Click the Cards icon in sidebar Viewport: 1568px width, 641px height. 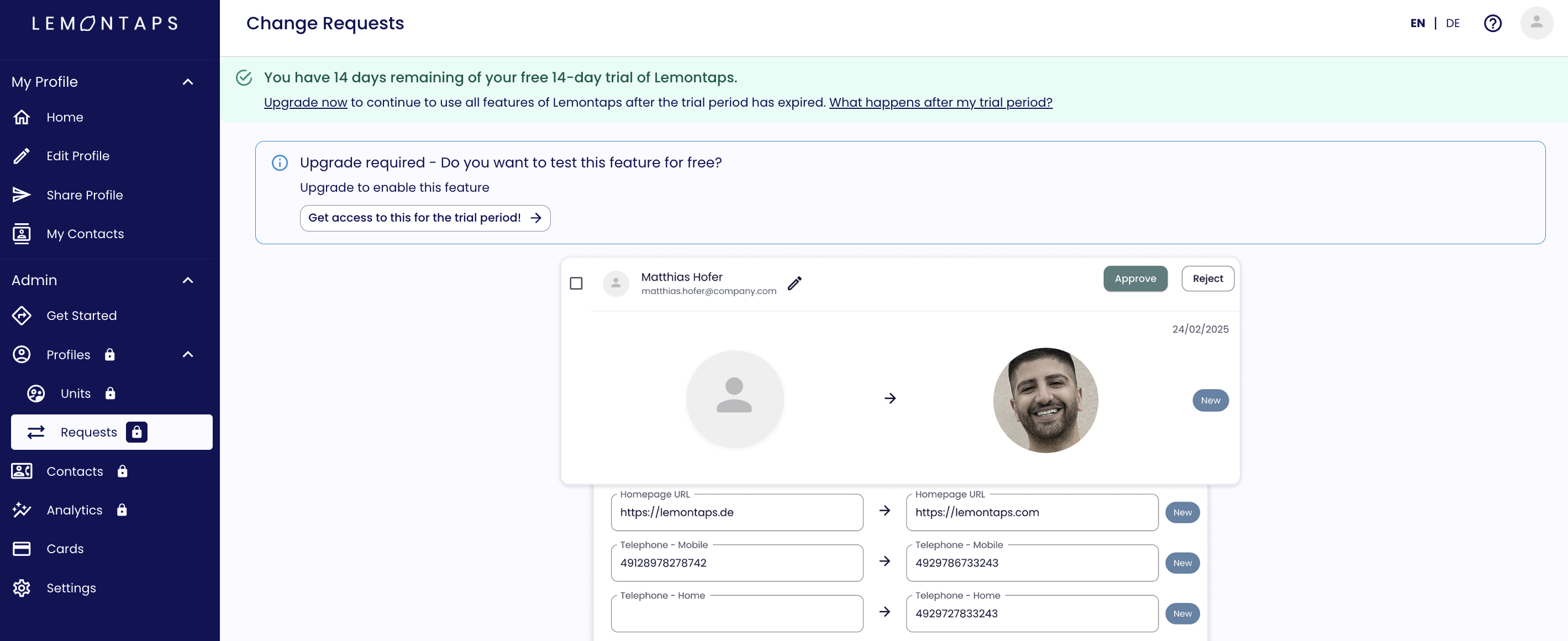(22, 549)
